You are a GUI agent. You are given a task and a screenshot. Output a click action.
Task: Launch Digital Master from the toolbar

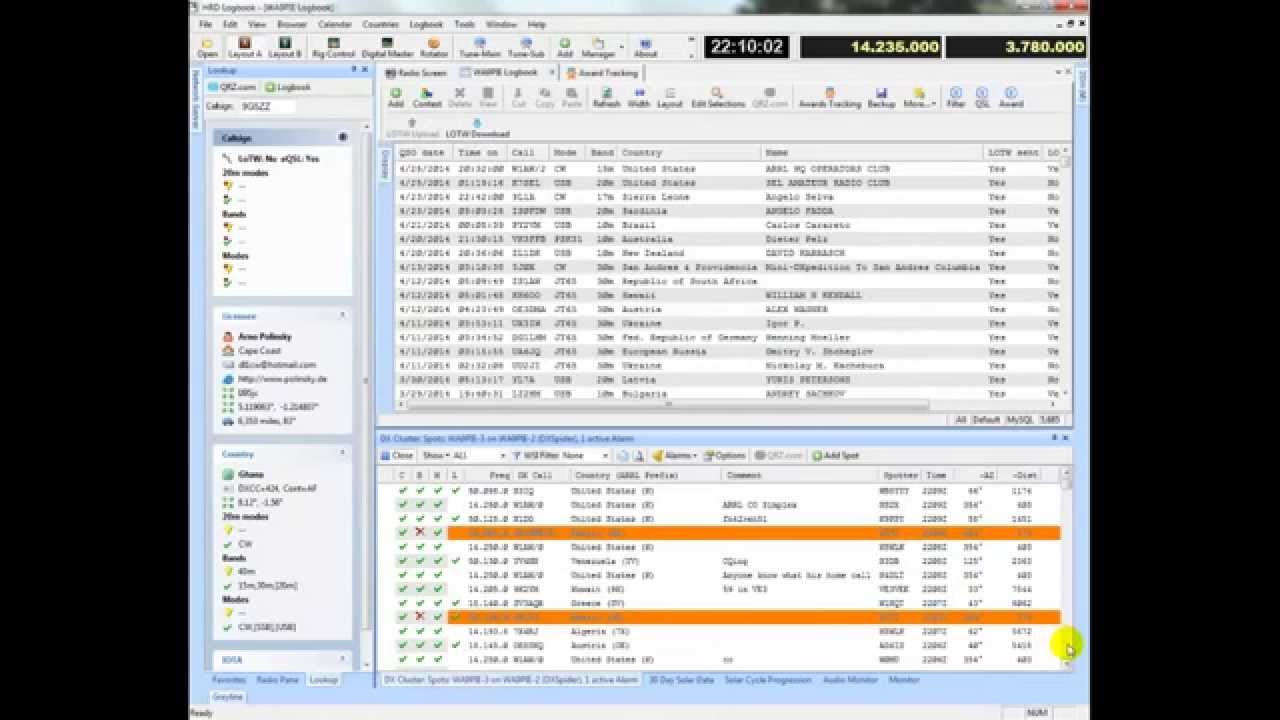pos(387,48)
